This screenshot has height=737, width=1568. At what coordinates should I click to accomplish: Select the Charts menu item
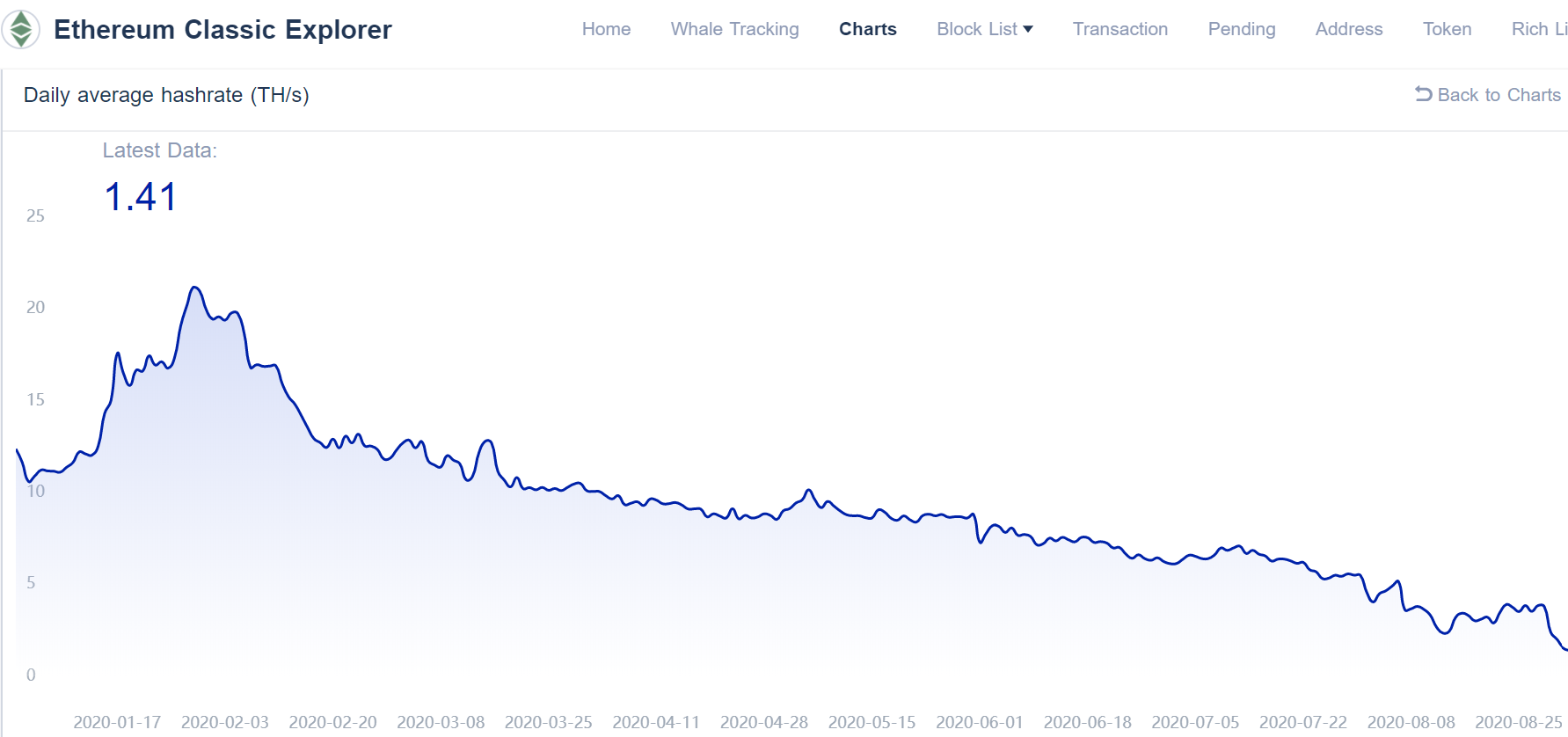867,29
